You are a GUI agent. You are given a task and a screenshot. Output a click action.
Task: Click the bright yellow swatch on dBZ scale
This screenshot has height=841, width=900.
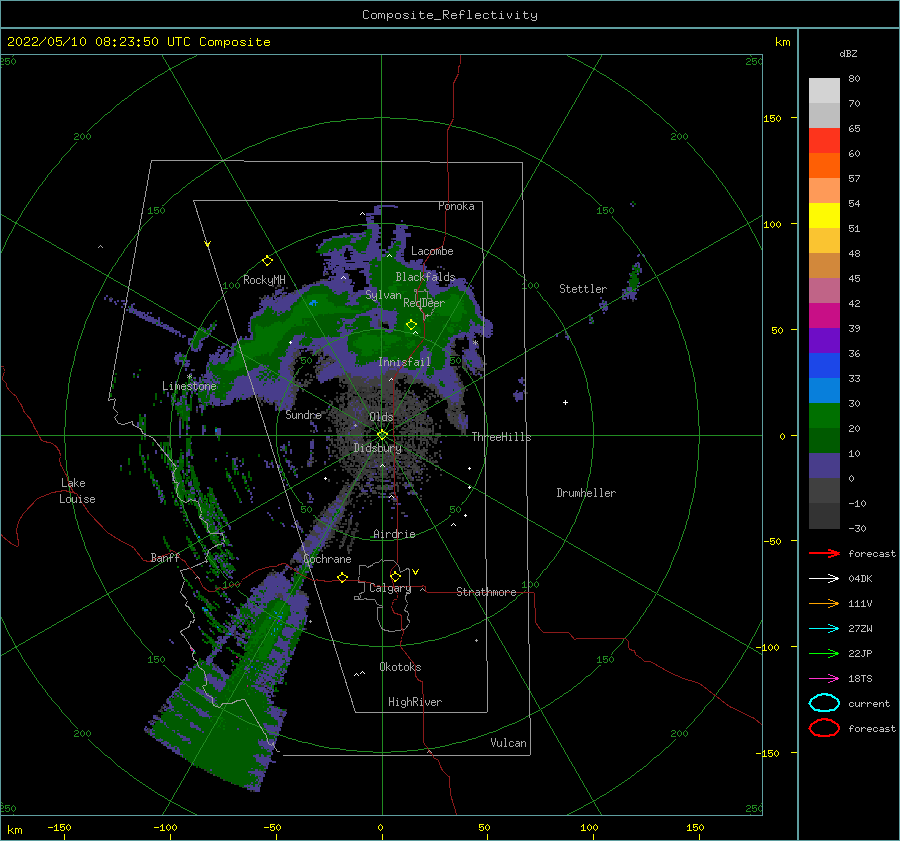pyautogui.click(x=824, y=216)
